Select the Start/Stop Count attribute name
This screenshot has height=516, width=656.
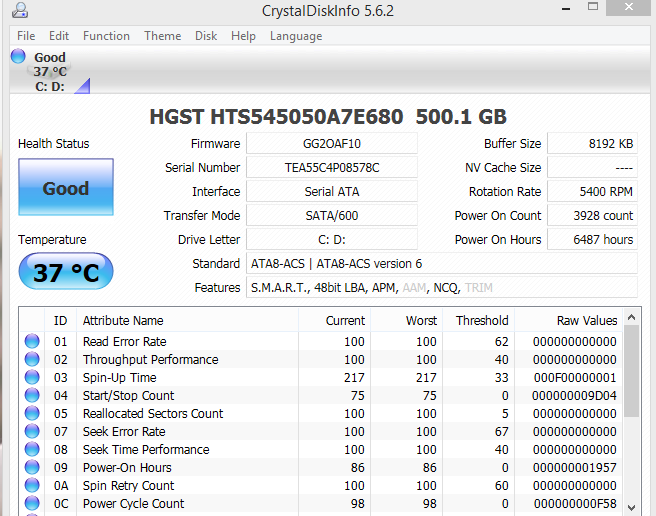(128, 395)
